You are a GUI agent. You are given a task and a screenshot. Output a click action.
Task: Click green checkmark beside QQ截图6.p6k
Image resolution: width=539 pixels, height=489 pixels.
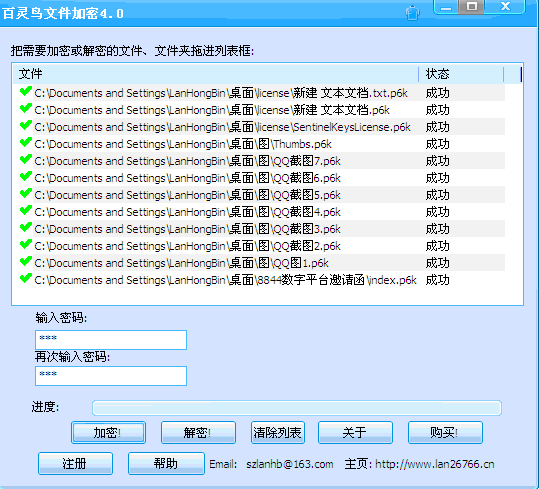tap(26, 177)
